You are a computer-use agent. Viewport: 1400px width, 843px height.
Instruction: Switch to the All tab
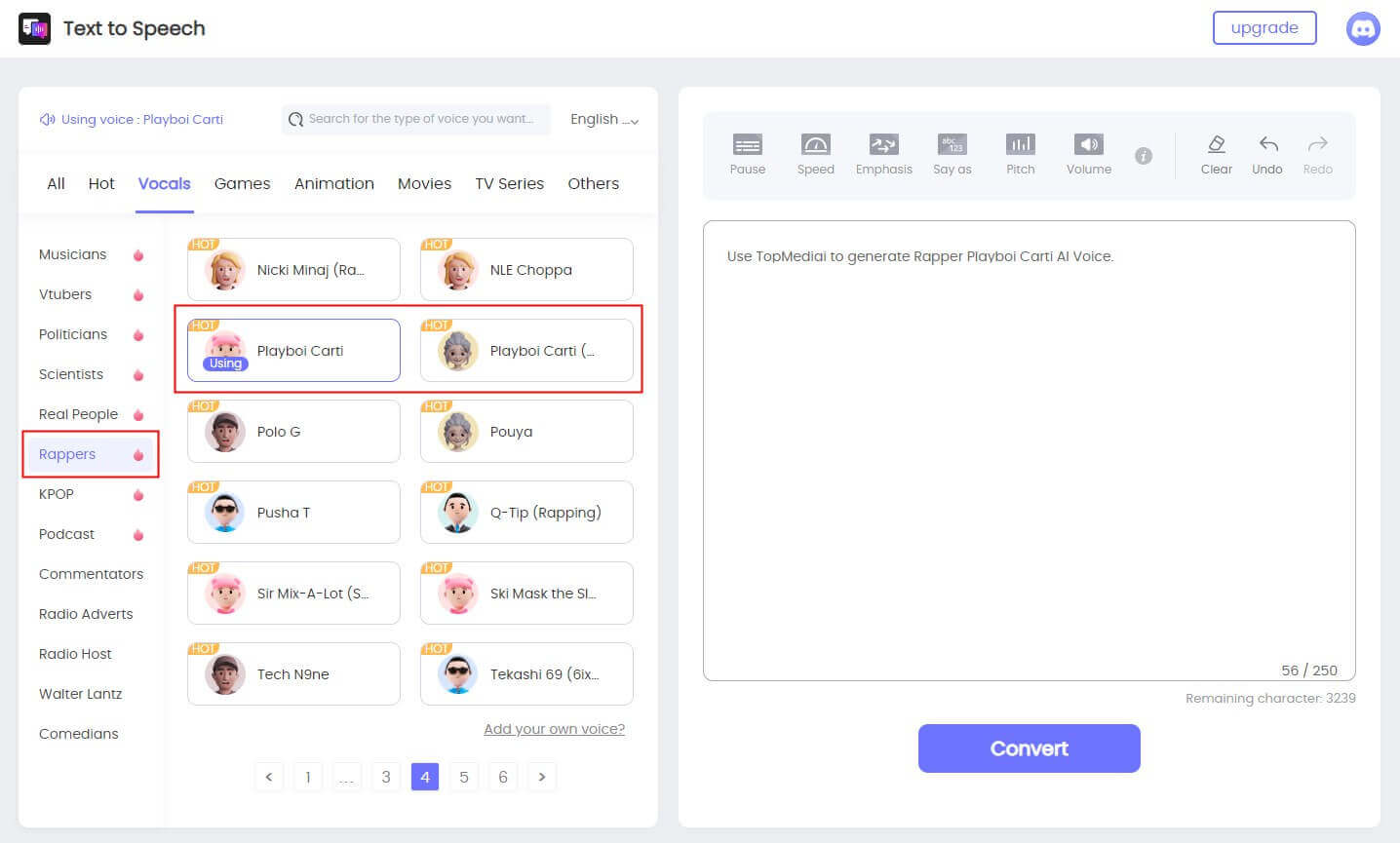tap(56, 183)
